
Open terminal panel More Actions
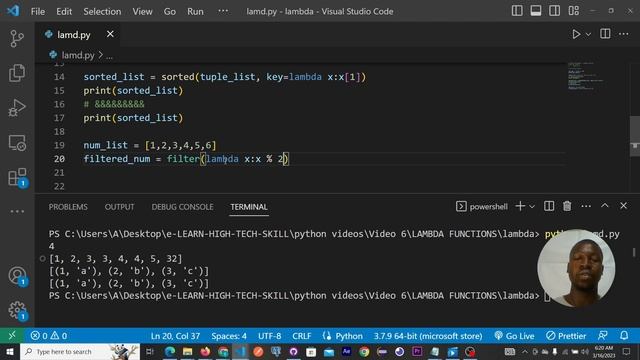pyautogui.click(x=586, y=206)
